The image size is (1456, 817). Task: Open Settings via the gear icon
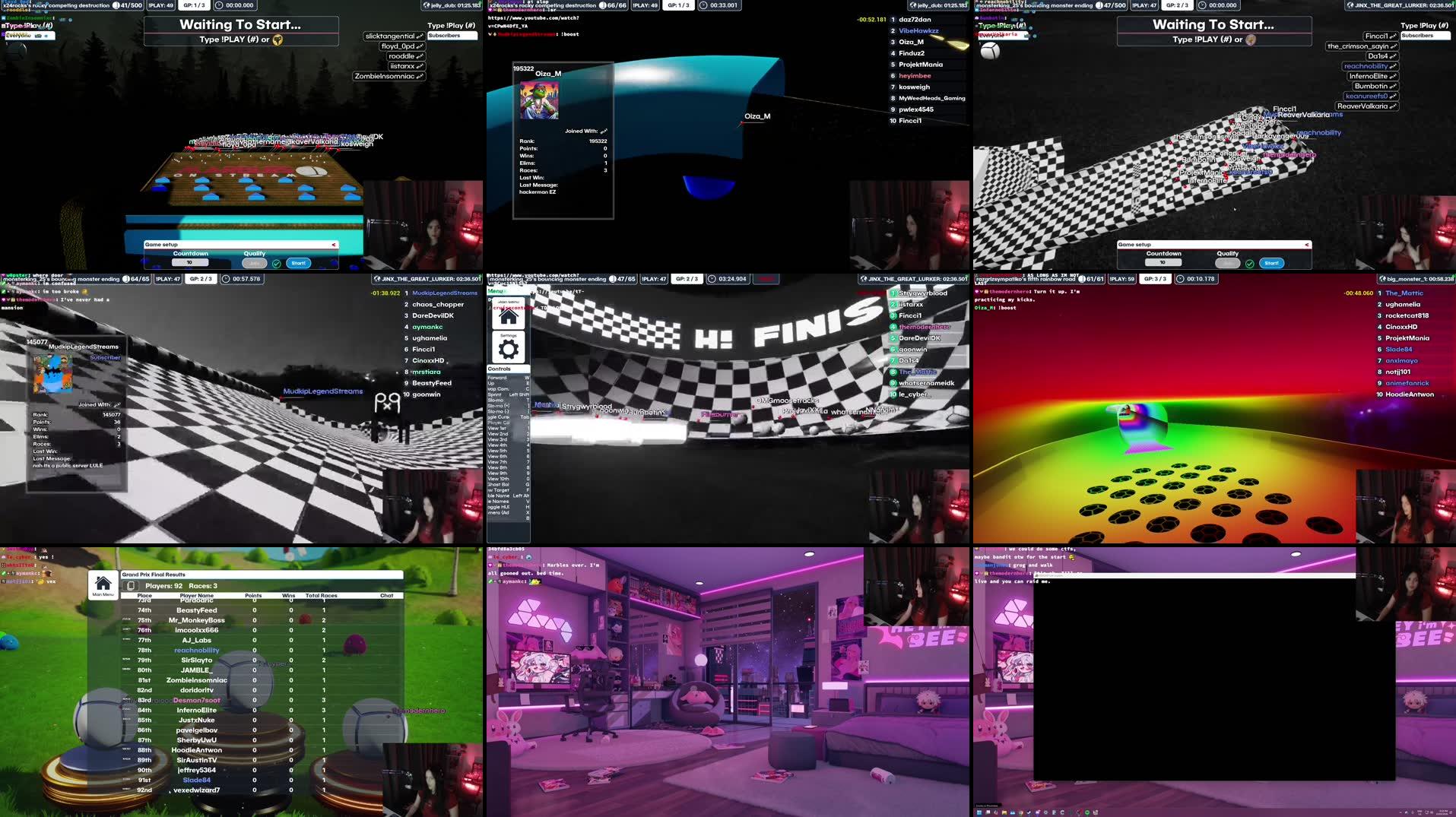point(508,347)
